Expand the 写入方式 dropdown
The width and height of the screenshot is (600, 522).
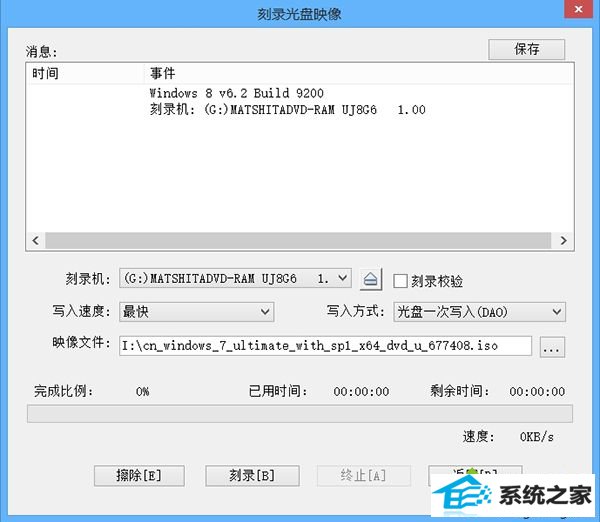479,312
